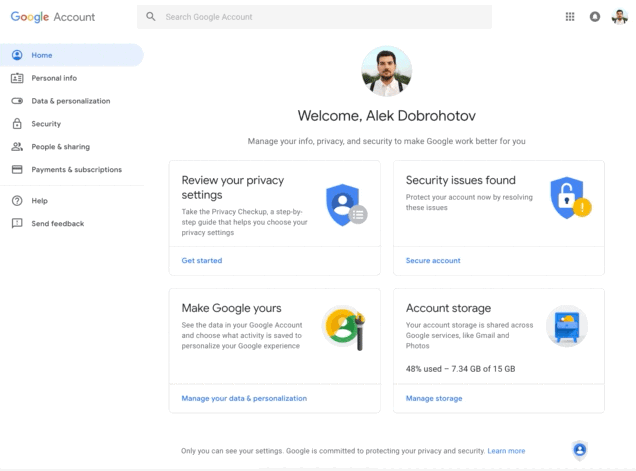Open the Google apps grid icon
This screenshot has height=471, width=636.
[570, 17]
